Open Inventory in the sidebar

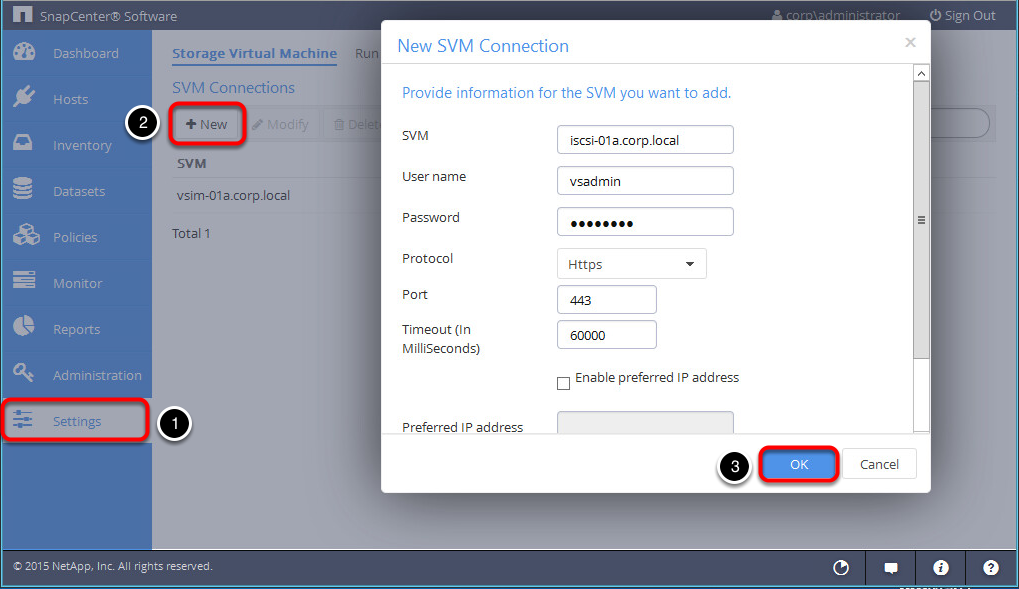77,145
